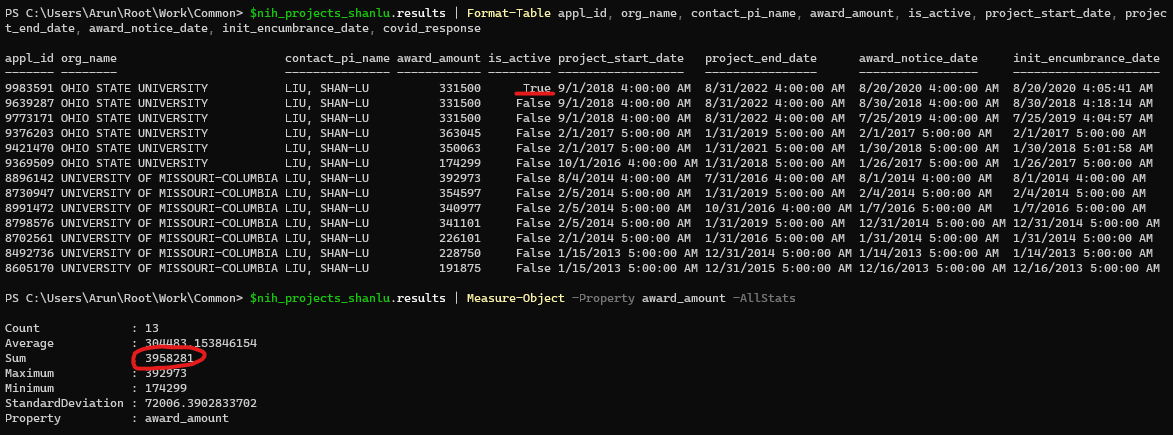Click the is_active column header
Image resolution: width=1173 pixels, height=435 pixels.
(519, 59)
